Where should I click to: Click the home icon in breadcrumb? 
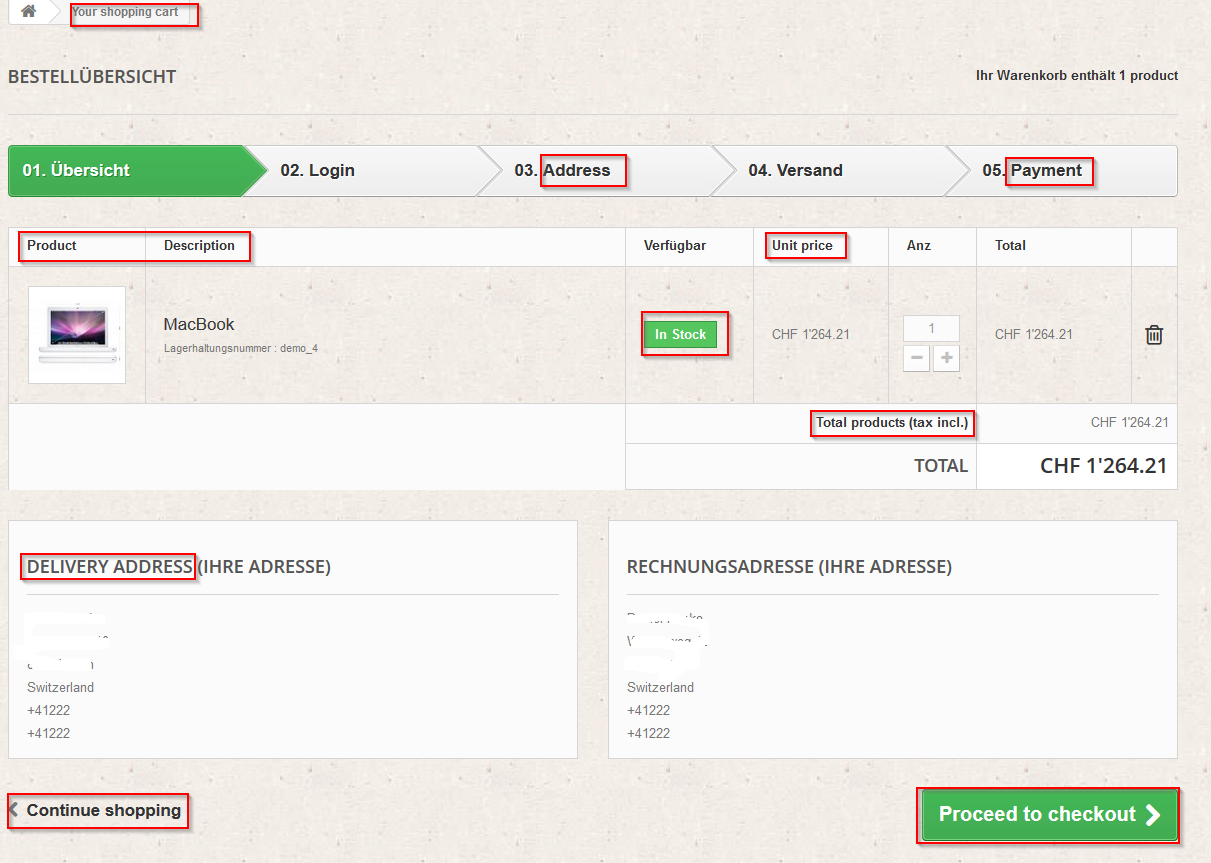(x=29, y=11)
